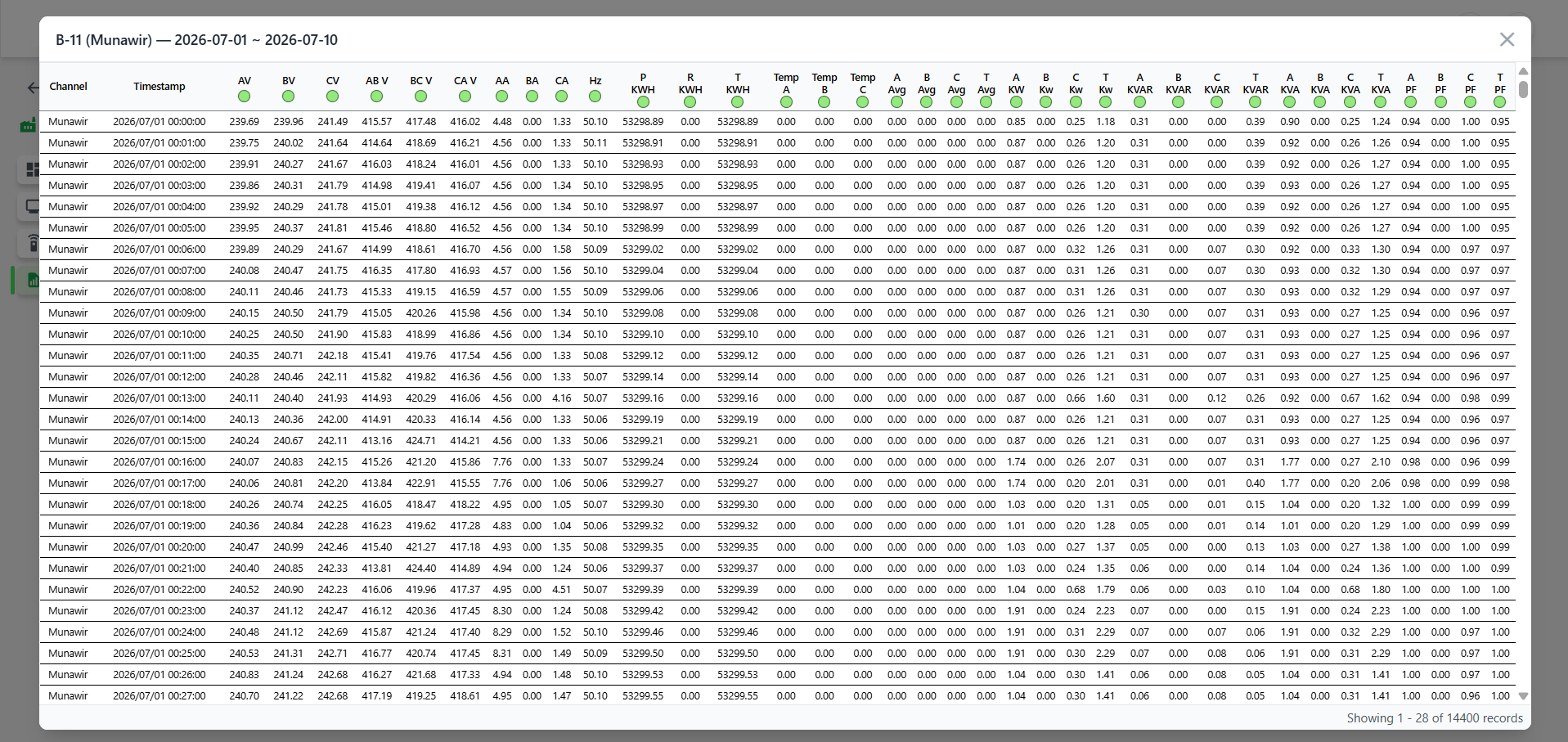Click the 413.16 AB V value
The width and height of the screenshot is (1568, 742).
(376, 441)
